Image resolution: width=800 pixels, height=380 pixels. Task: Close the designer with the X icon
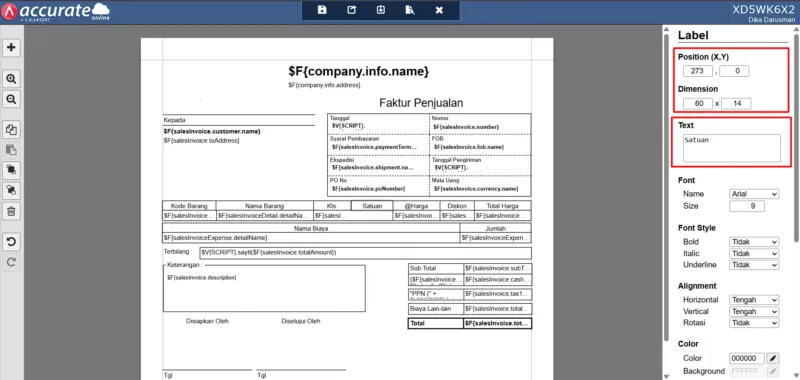[439, 10]
